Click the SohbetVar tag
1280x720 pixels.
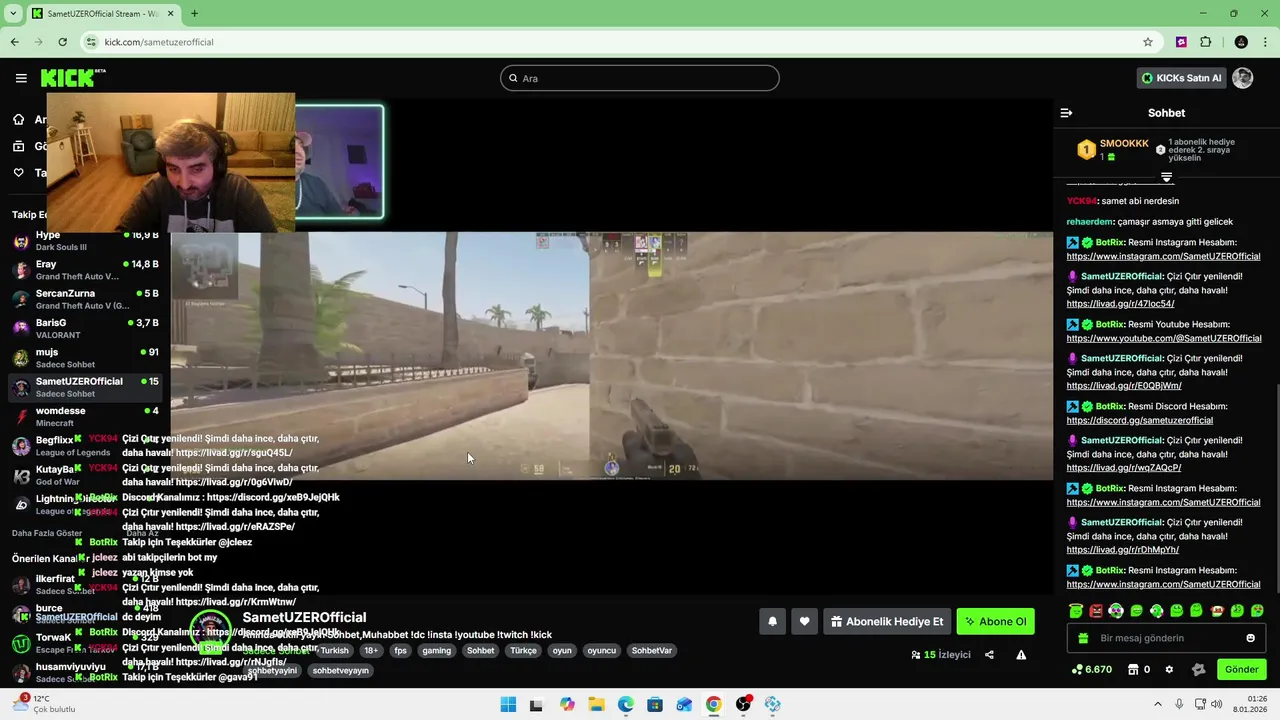[651, 650]
